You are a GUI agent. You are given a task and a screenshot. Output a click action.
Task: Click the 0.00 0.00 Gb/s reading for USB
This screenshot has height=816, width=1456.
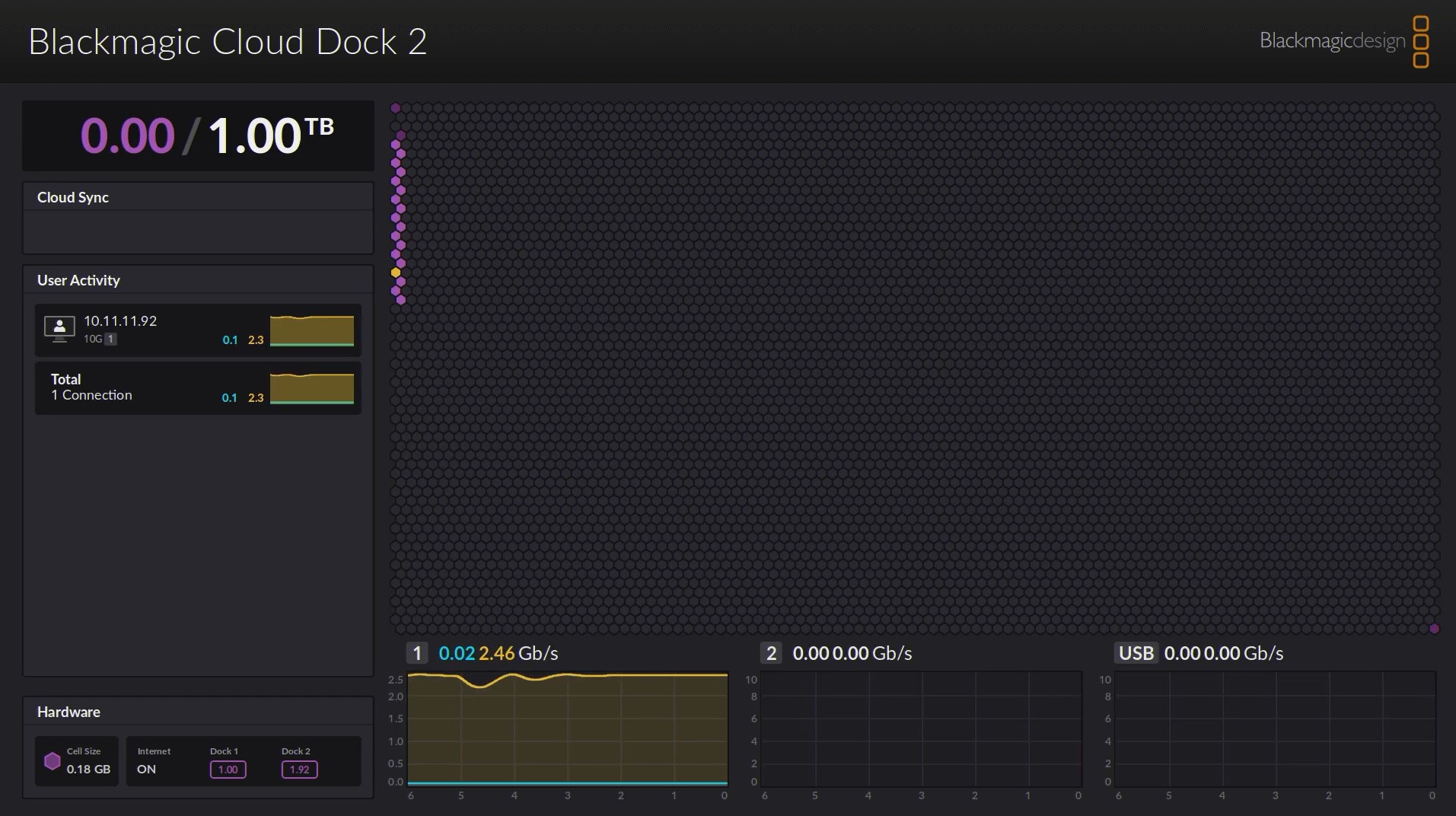1224,653
